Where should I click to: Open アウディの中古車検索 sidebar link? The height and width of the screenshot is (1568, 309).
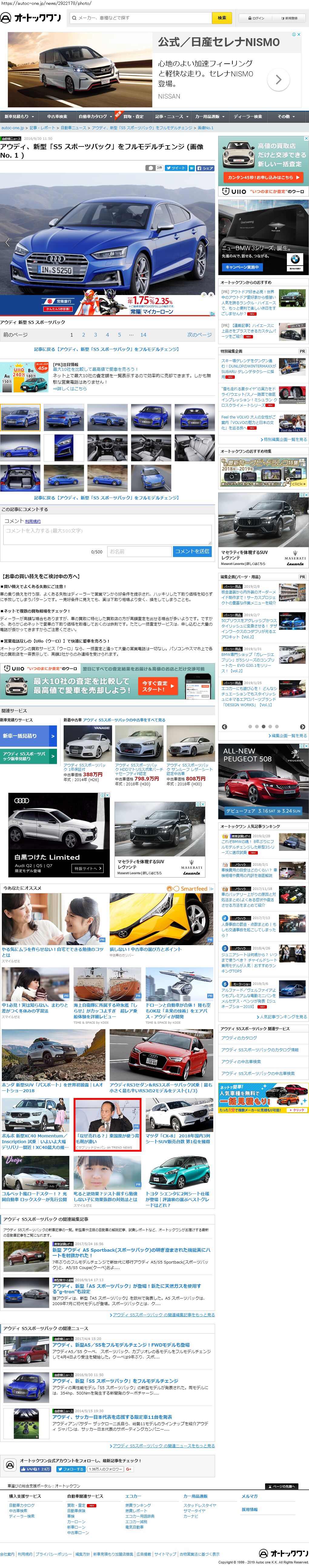(x=241, y=1062)
